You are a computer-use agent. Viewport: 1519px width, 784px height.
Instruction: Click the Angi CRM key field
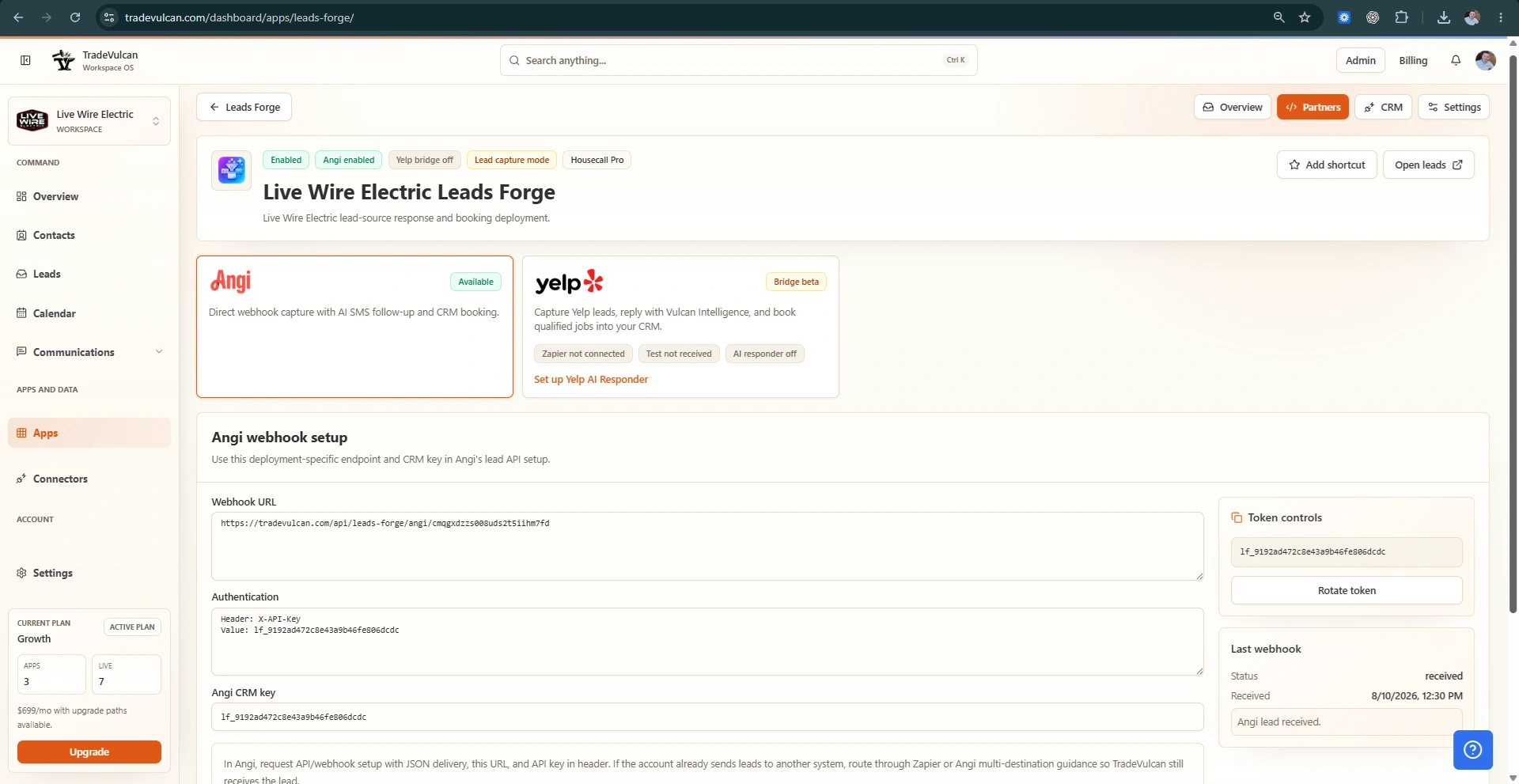707,717
